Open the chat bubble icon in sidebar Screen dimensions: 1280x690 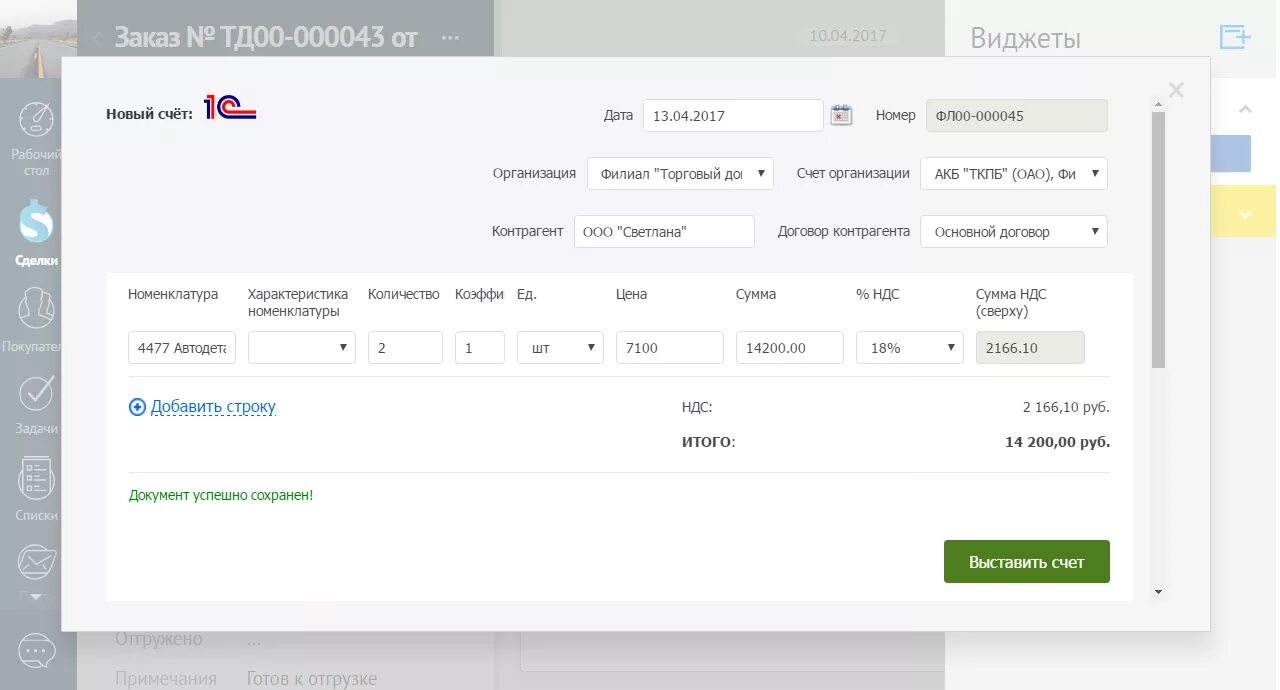37,652
